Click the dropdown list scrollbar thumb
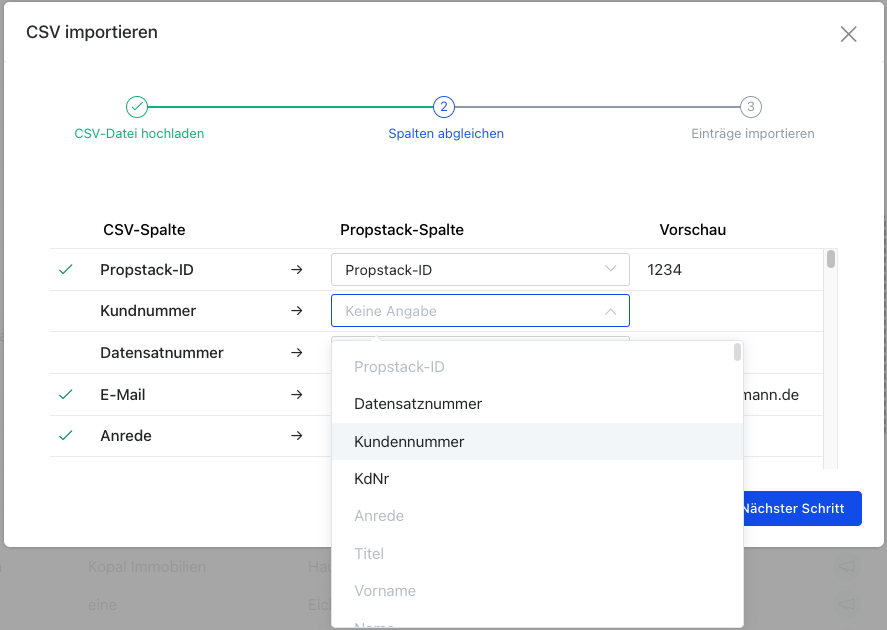The height and width of the screenshot is (630, 887). 737,352
